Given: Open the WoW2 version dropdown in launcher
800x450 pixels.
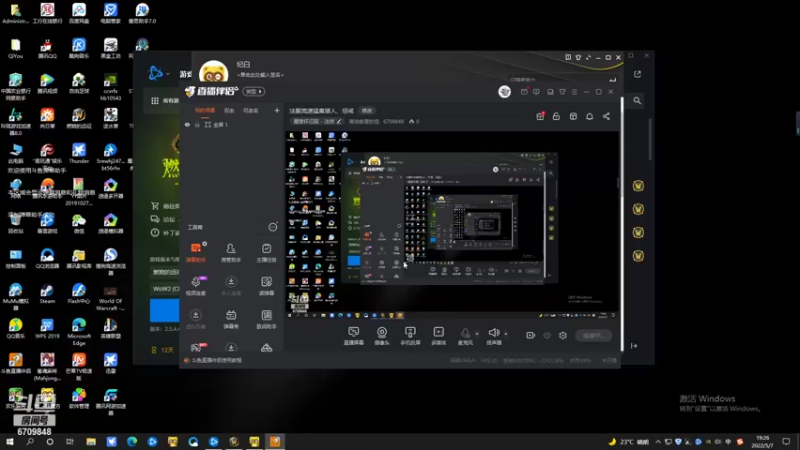Looking at the screenshot, I should (164, 288).
